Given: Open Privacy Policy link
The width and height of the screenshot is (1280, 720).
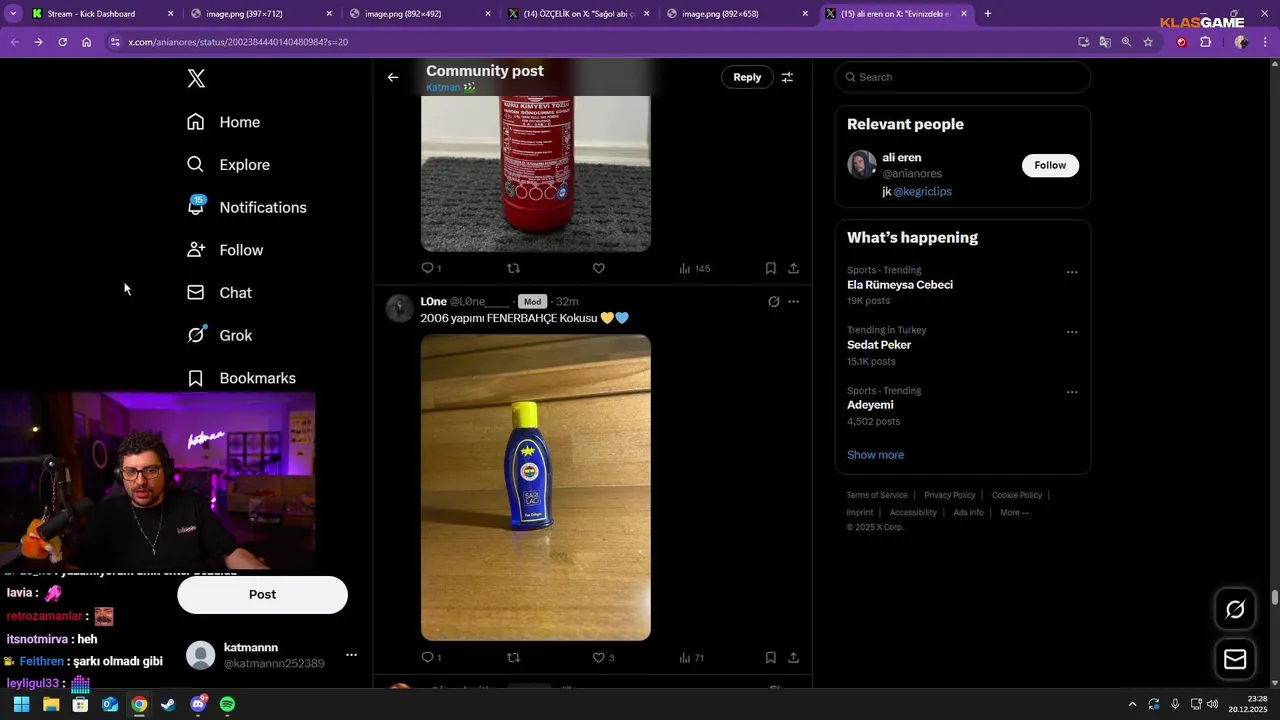Looking at the screenshot, I should click(949, 495).
